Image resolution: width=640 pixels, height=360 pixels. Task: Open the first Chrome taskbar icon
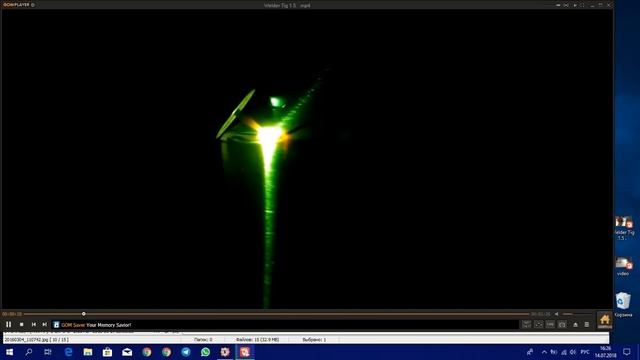147,352
